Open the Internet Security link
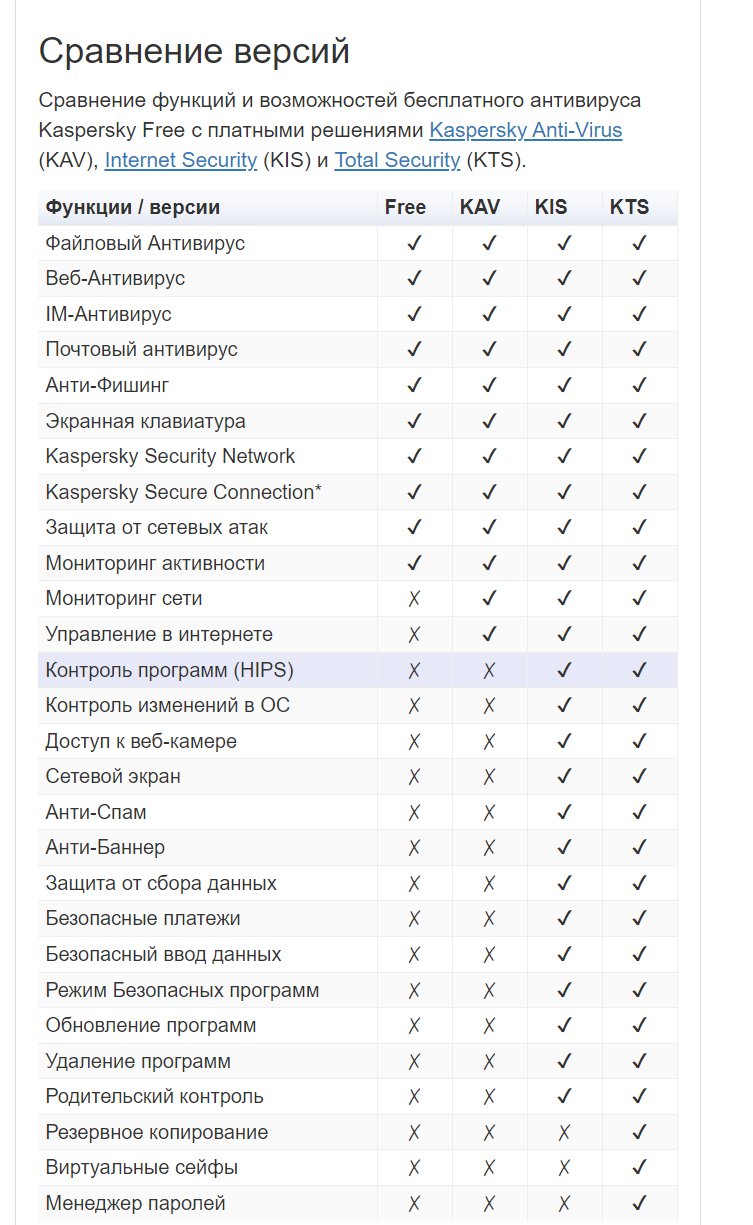Screen dimensions: 753x1225 pos(181,160)
